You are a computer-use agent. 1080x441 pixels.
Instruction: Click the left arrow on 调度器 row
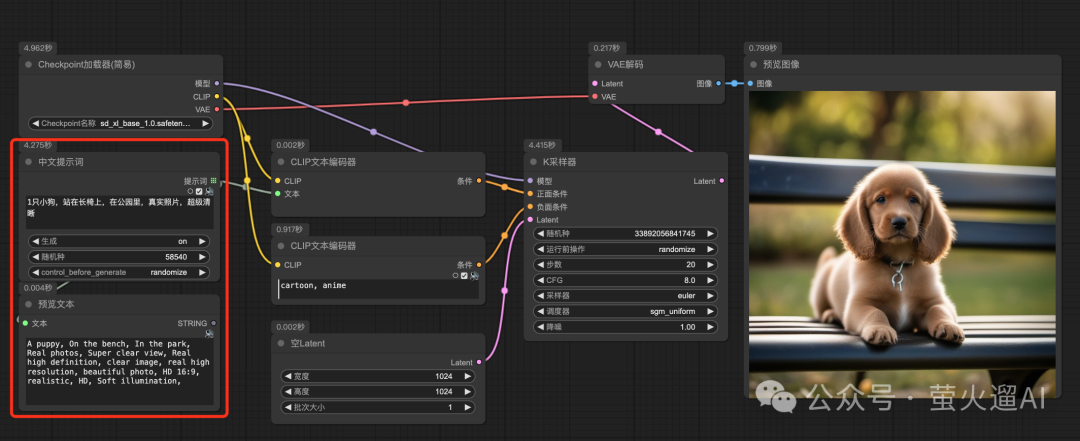pyautogui.click(x=541, y=311)
